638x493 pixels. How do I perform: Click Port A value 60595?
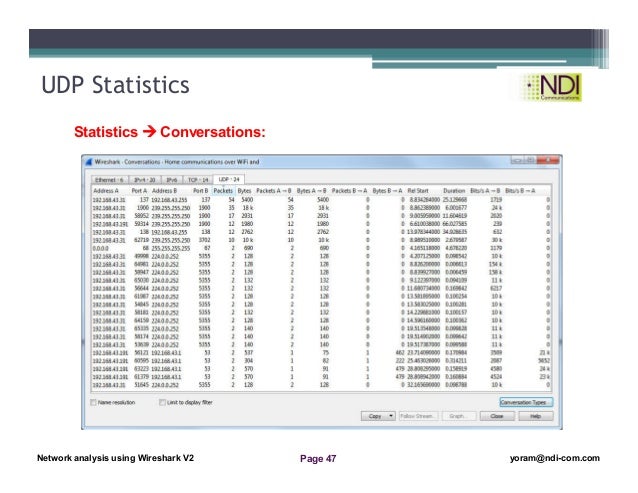click(141, 361)
